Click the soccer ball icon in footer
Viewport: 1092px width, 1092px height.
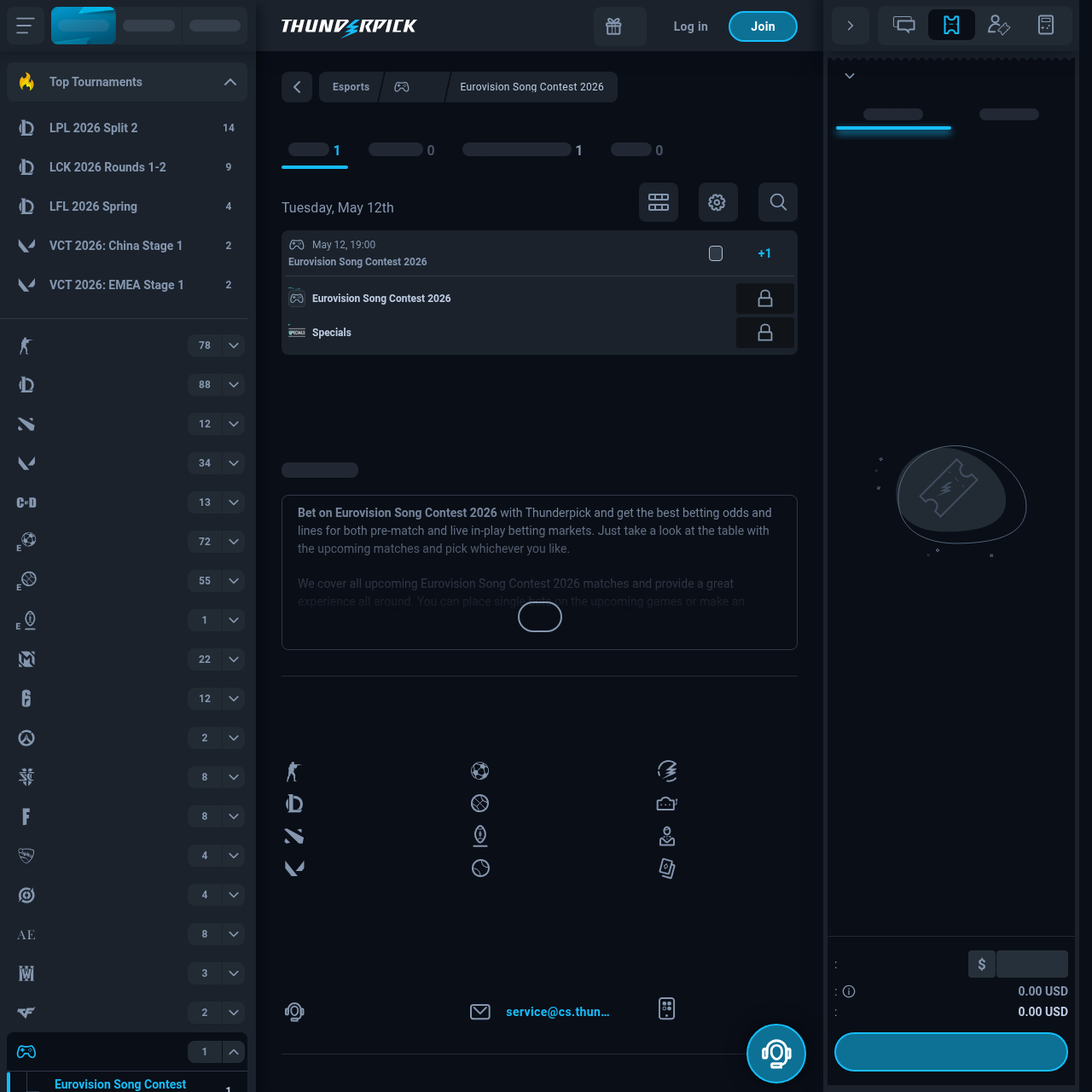point(480,771)
